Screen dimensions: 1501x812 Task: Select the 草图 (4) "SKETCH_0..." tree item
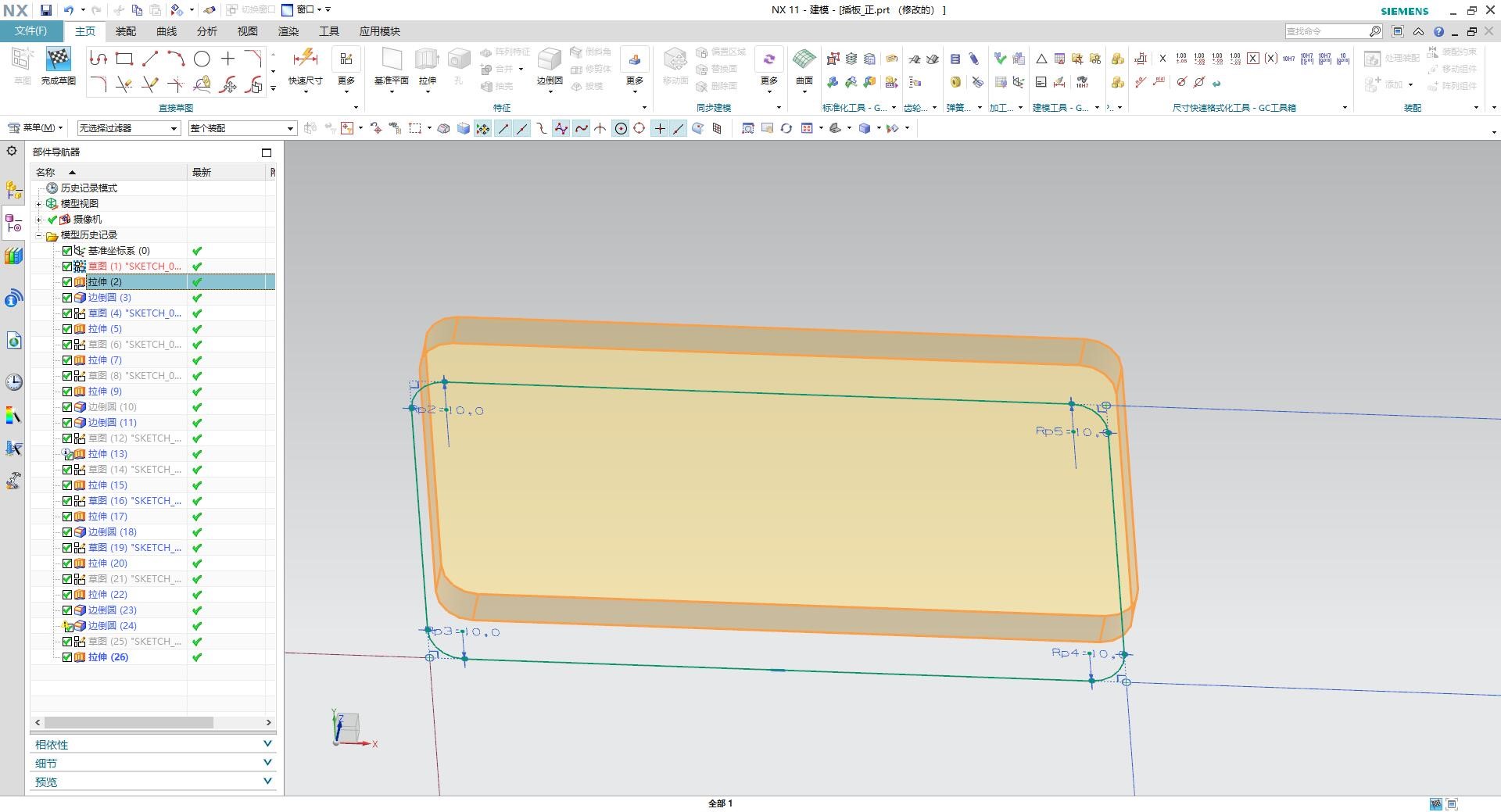(134, 313)
